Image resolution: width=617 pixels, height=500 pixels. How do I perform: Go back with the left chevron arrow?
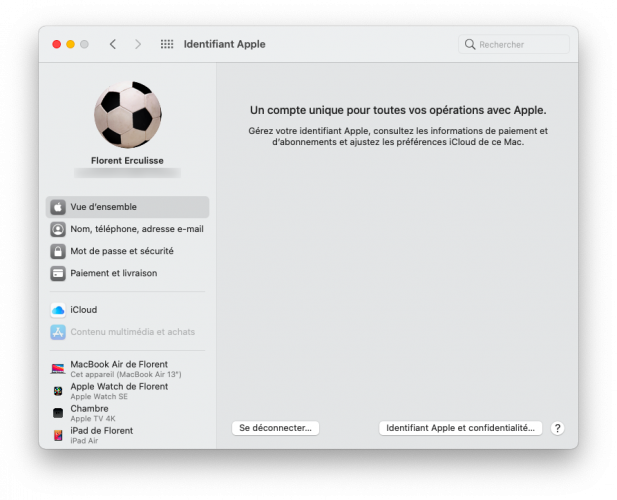113,44
